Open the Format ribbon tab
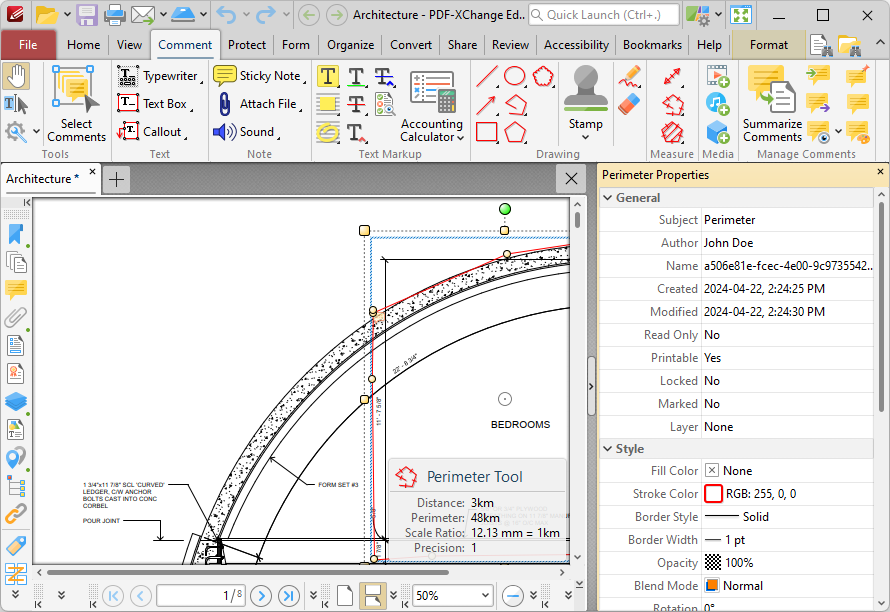 pos(769,45)
